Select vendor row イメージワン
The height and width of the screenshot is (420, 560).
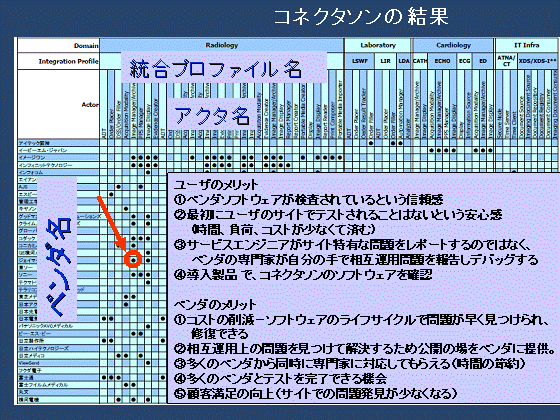(59, 158)
